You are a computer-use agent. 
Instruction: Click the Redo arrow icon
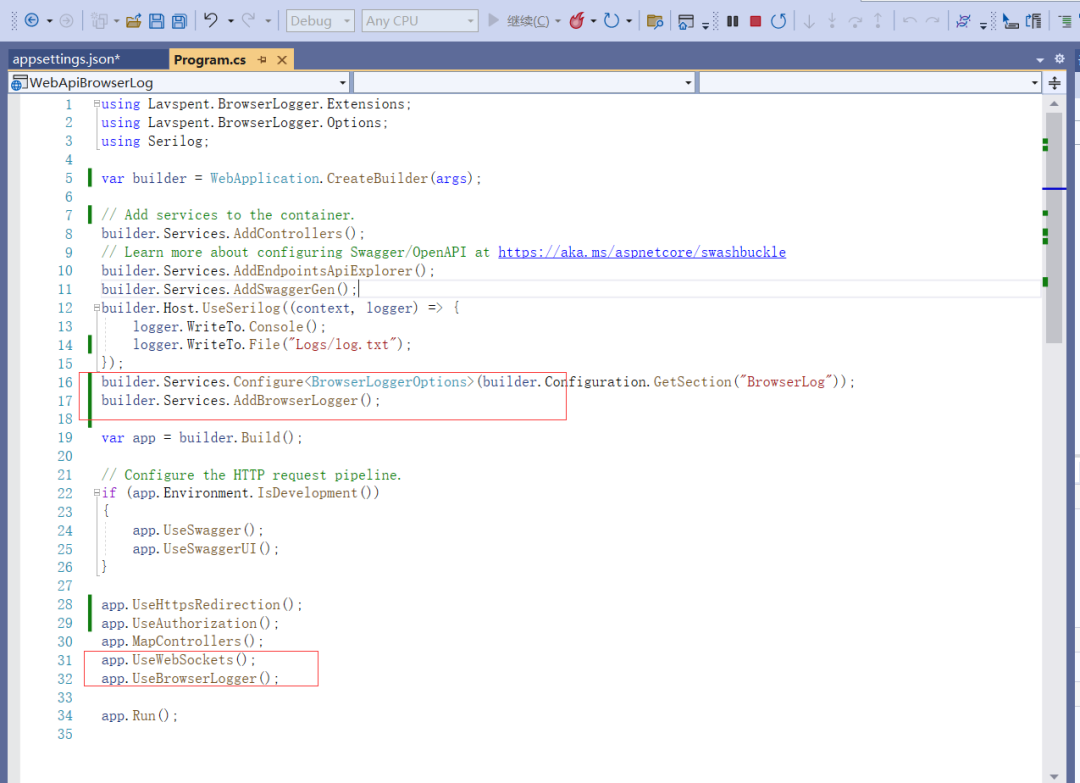(249, 21)
